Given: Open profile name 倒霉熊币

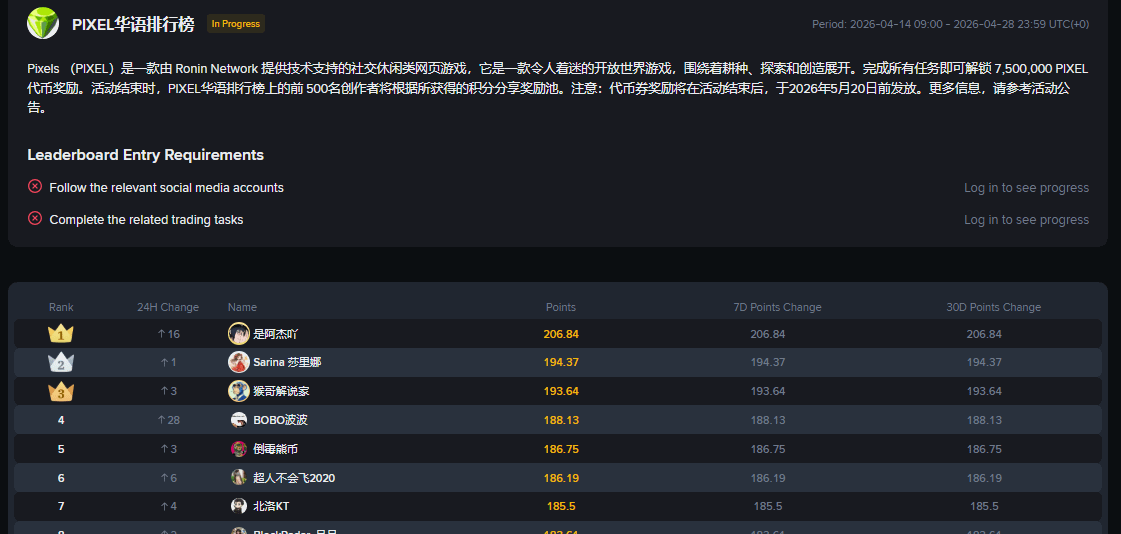Looking at the screenshot, I should tap(275, 449).
